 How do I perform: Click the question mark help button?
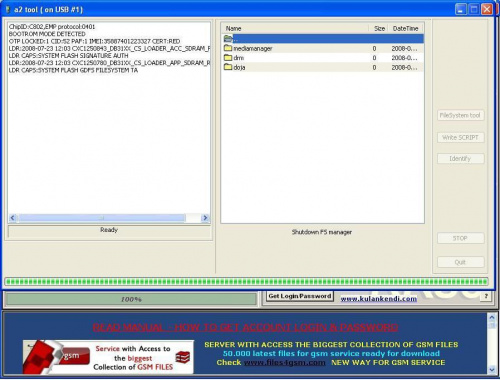pos(486,296)
